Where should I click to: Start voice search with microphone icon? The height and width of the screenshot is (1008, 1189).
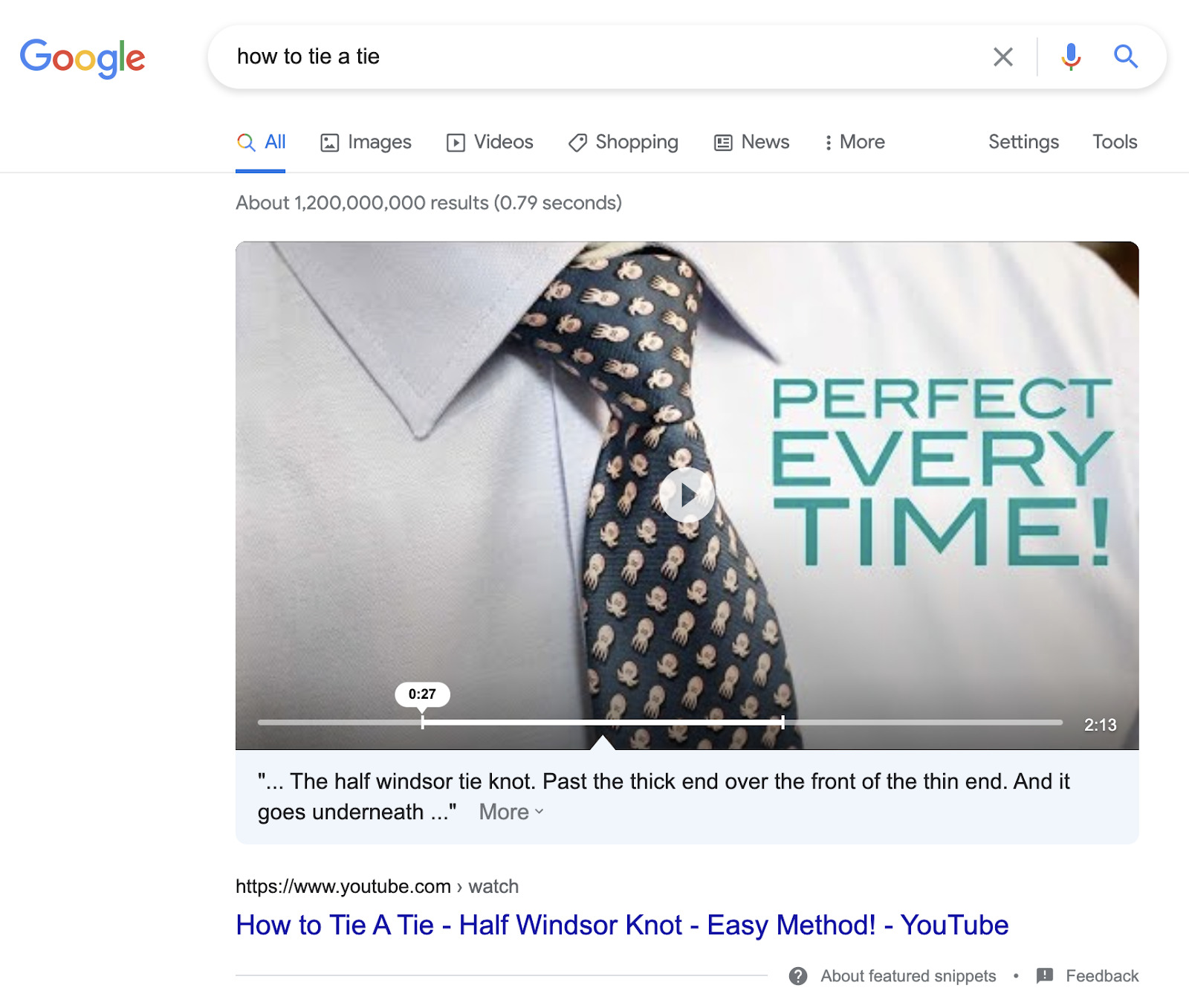(x=1070, y=56)
